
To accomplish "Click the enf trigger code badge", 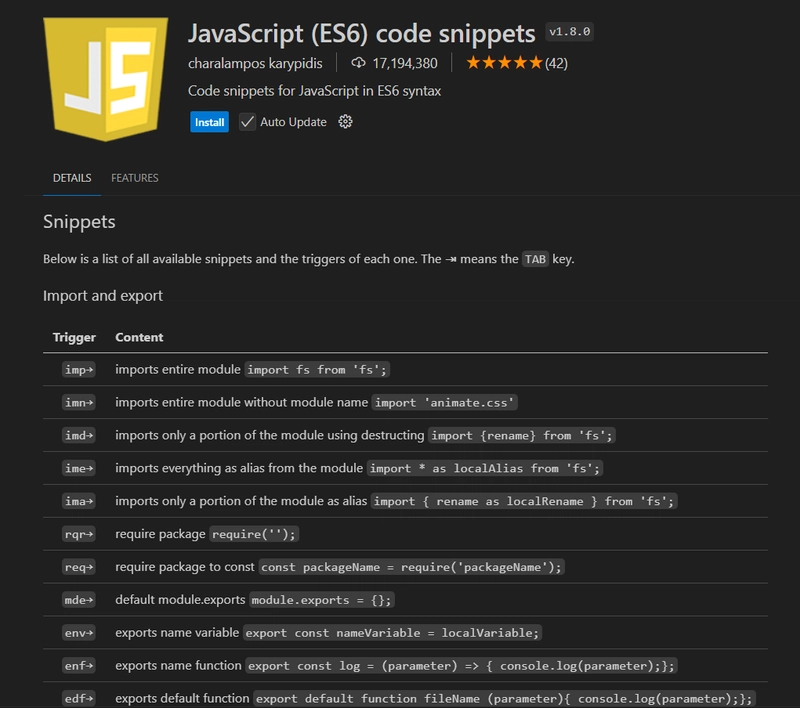I will (79, 666).
